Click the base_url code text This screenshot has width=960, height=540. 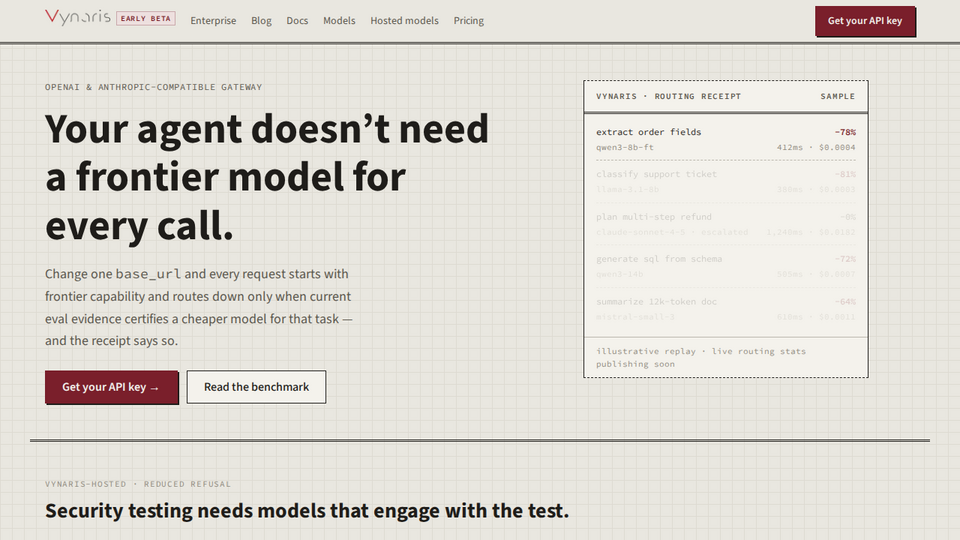tap(148, 274)
